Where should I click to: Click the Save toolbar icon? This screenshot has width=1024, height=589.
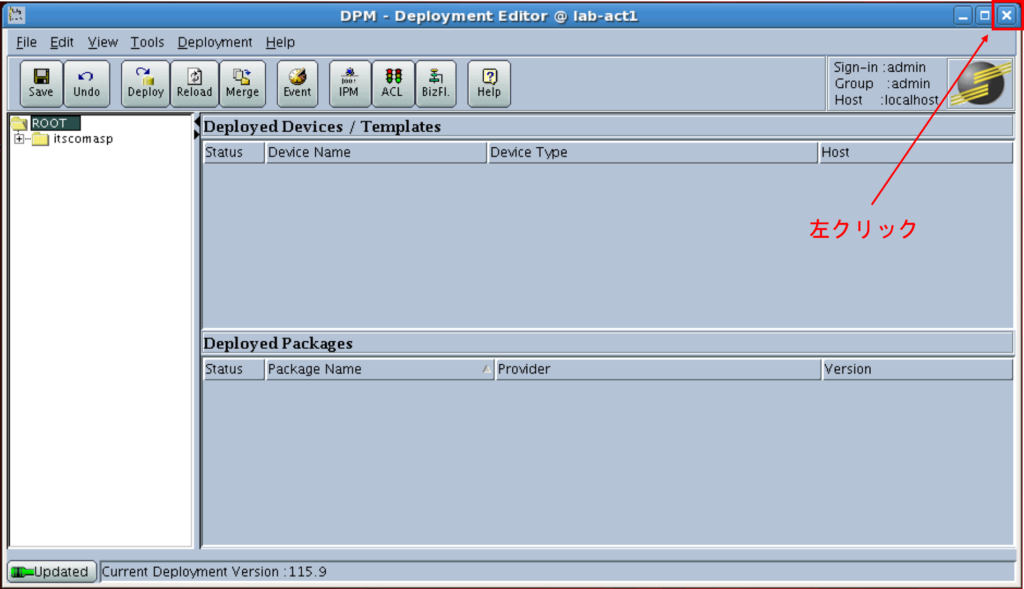click(41, 84)
